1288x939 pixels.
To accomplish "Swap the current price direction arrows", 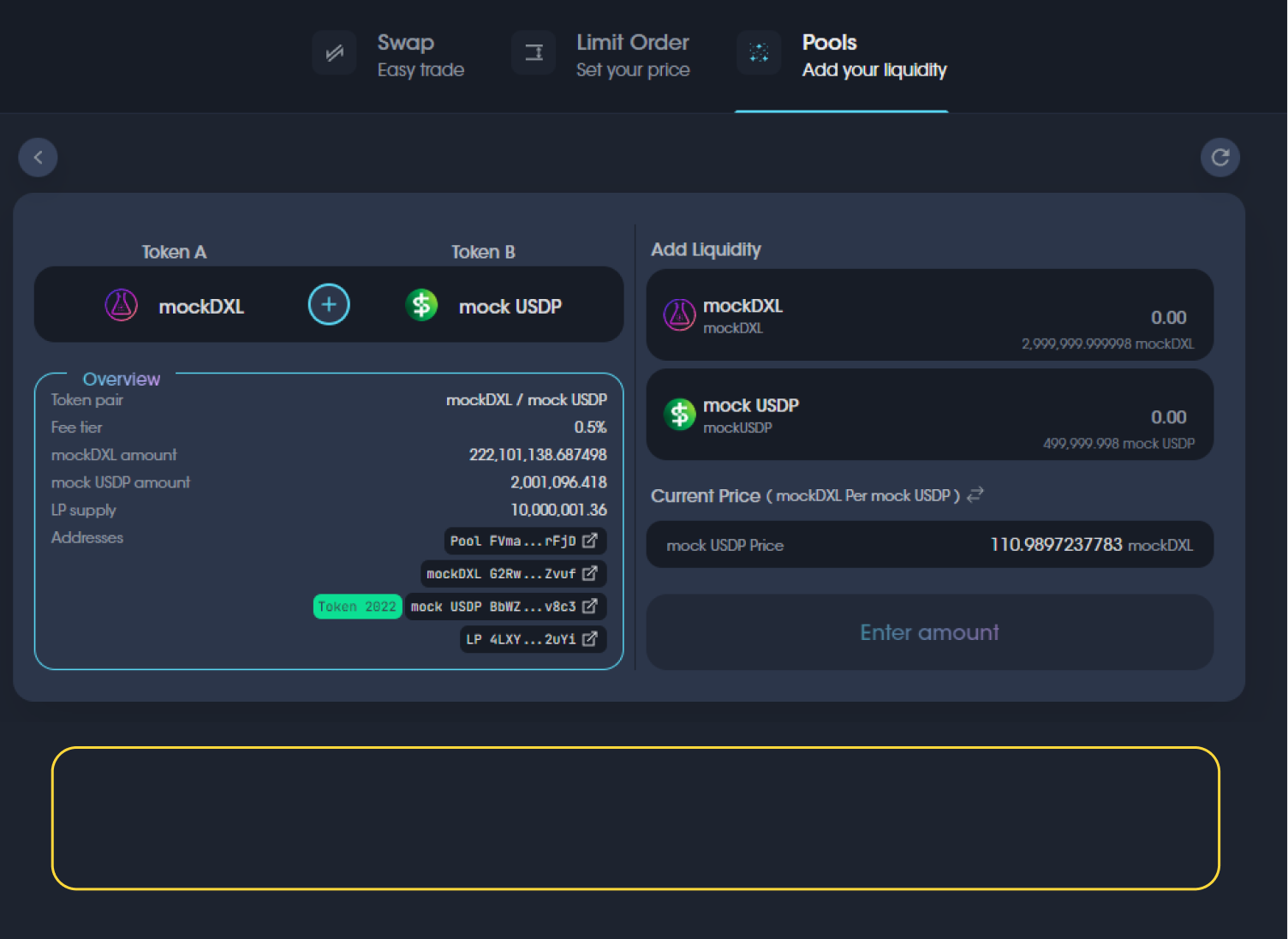I will coord(975,494).
